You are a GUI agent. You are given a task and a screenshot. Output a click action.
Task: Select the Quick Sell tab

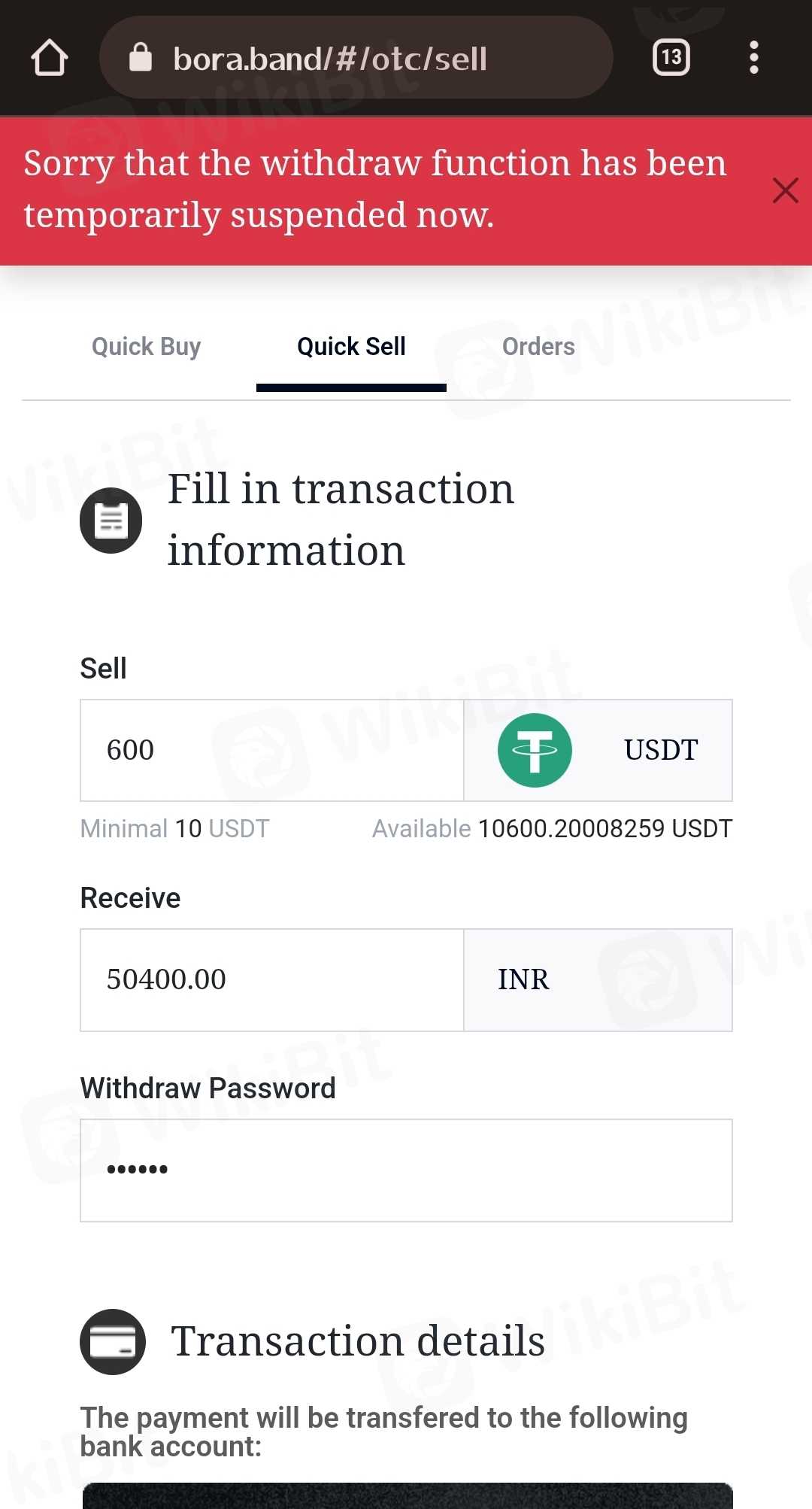(x=351, y=347)
